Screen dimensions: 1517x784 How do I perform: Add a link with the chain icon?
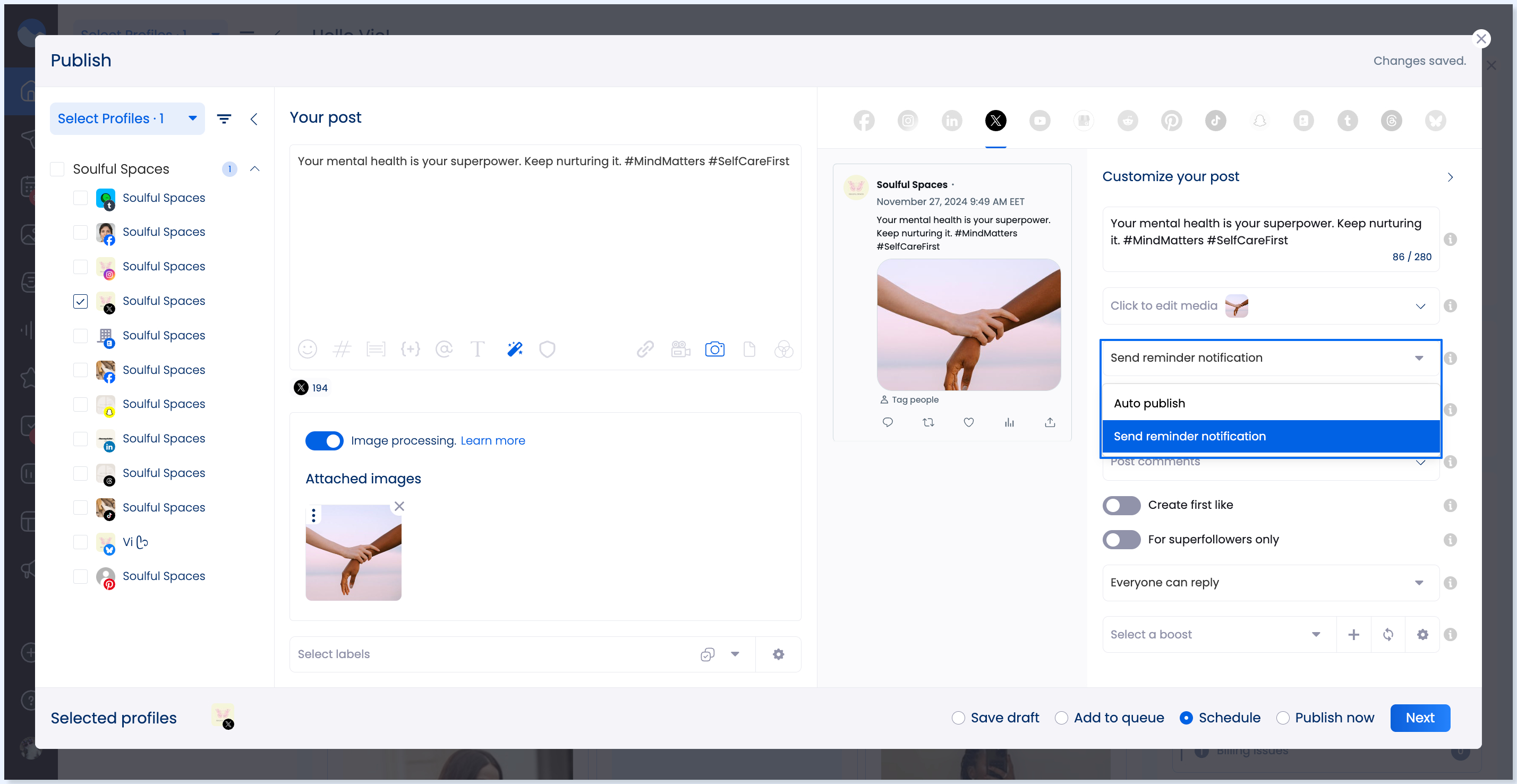pyautogui.click(x=645, y=350)
